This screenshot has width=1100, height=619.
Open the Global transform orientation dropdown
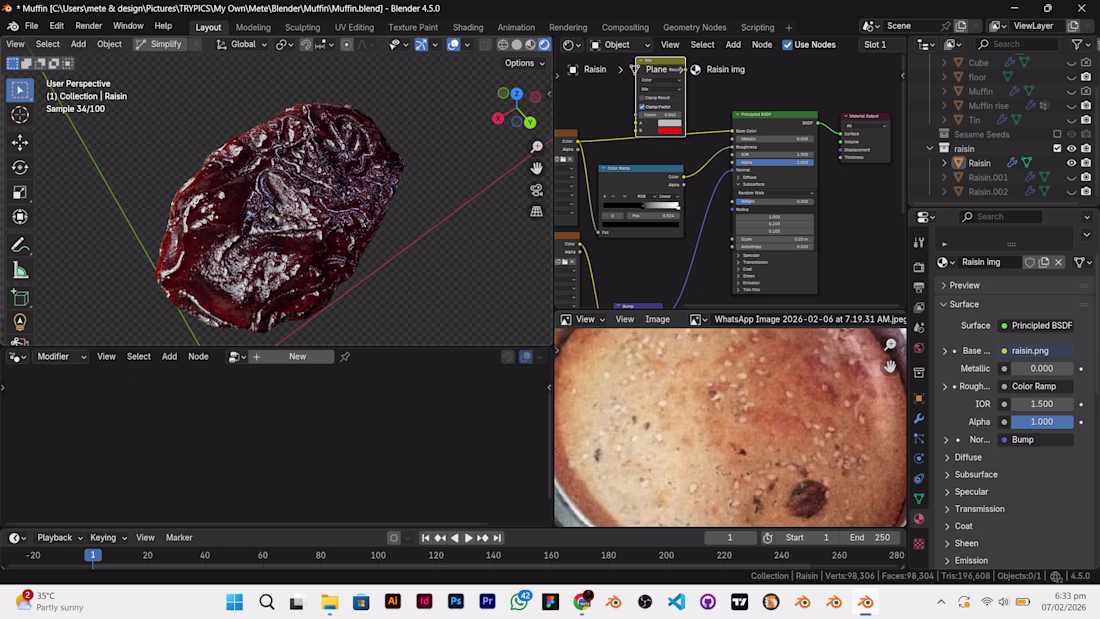pyautogui.click(x=243, y=45)
